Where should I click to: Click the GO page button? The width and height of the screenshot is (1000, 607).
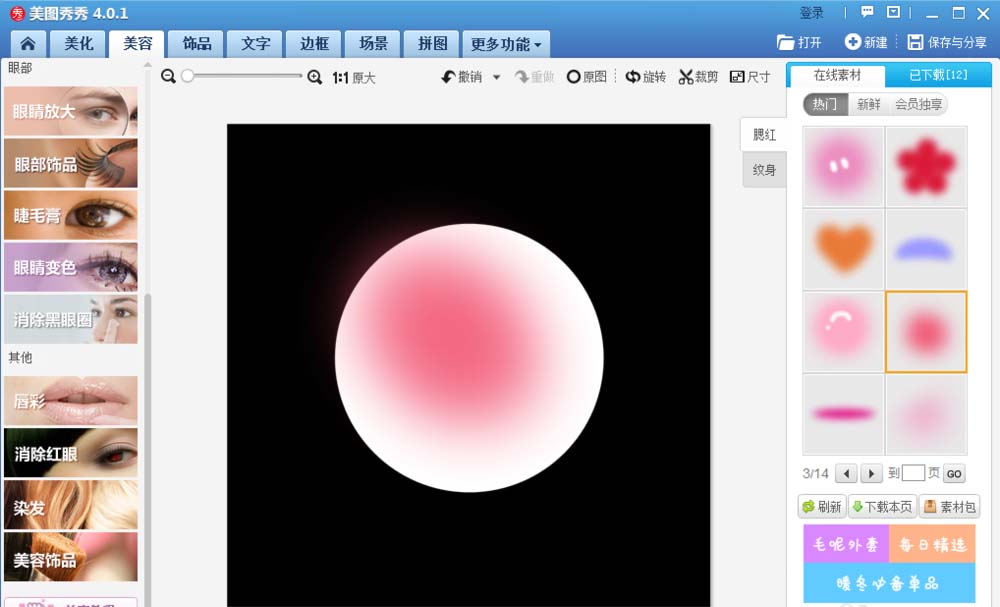pos(954,474)
